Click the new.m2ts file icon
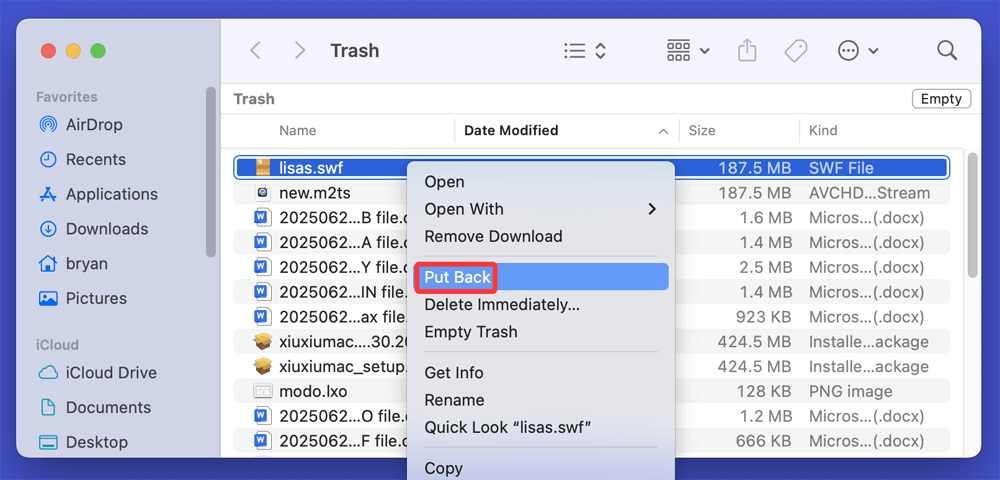The height and width of the screenshot is (480, 1000). coord(262,193)
